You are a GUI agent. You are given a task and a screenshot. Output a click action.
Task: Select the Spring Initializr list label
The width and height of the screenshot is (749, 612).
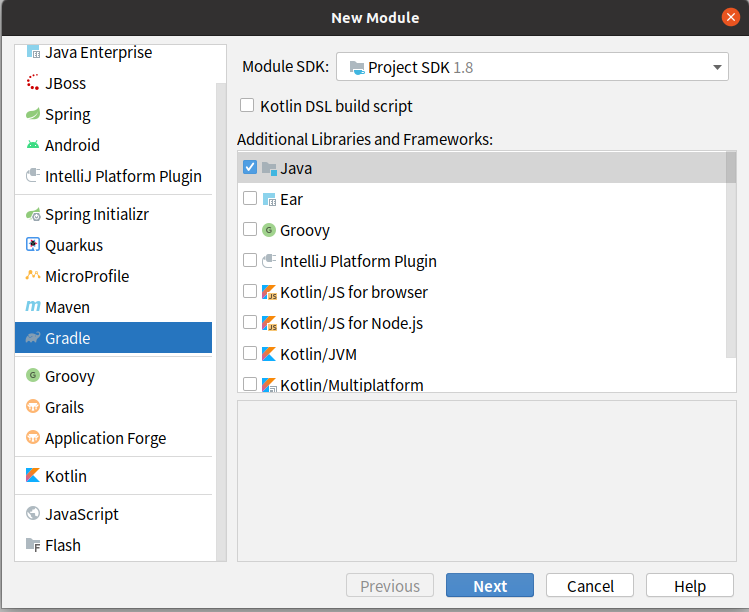[97, 215]
